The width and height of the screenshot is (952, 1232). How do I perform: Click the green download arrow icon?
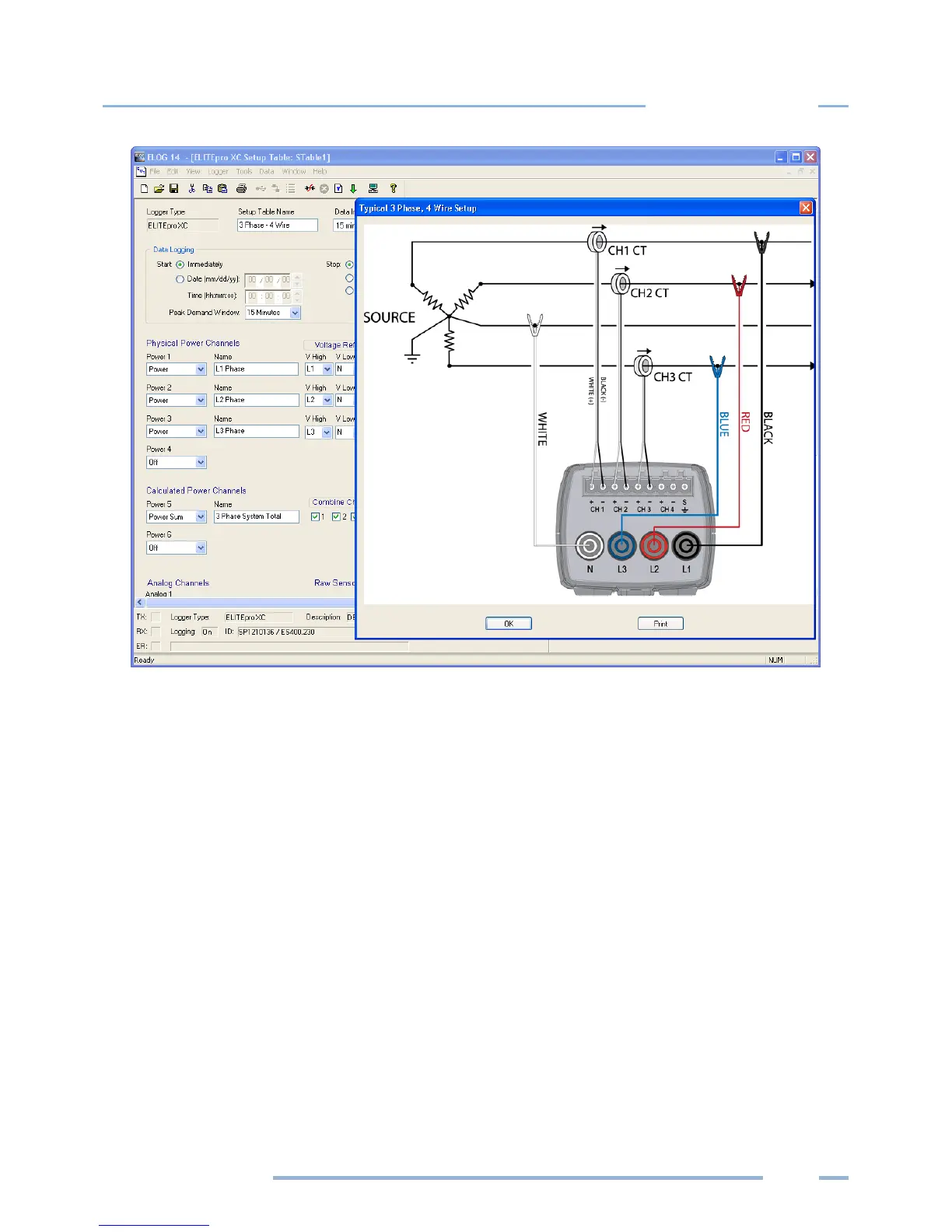353,188
